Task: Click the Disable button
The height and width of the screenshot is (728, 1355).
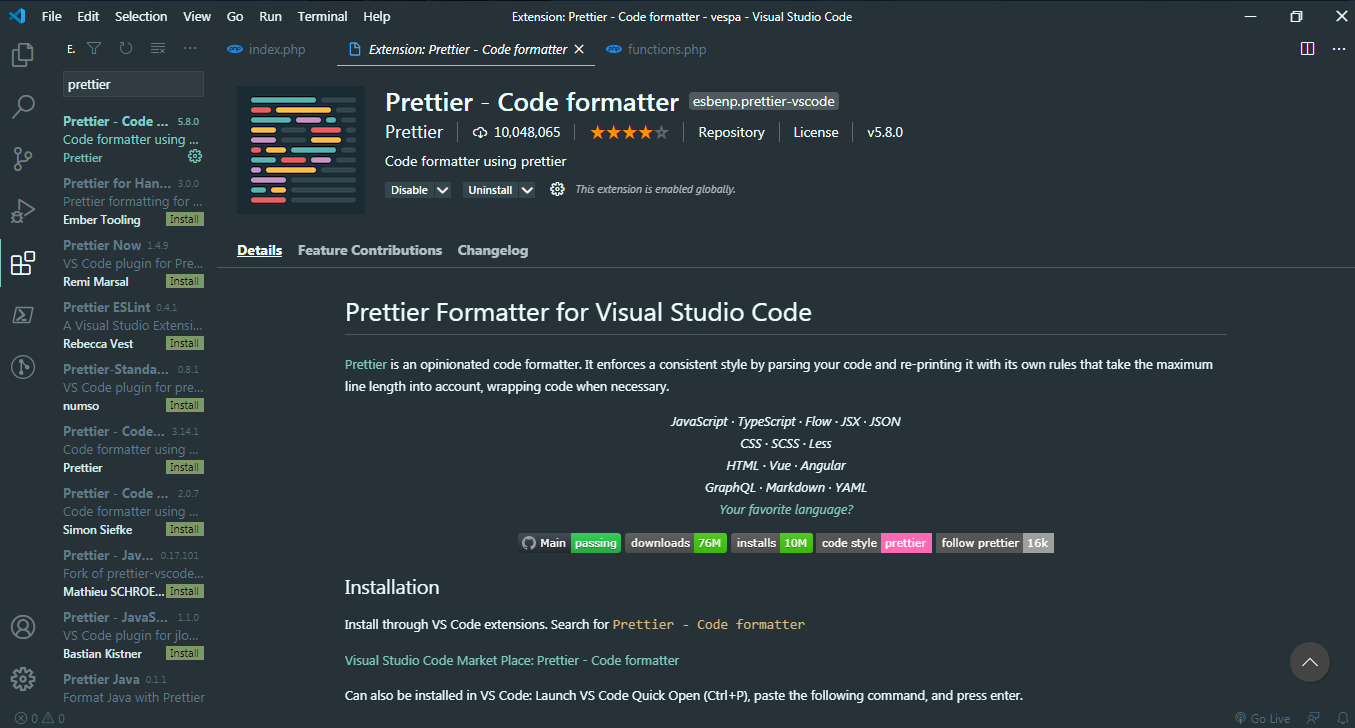Action: (409, 190)
